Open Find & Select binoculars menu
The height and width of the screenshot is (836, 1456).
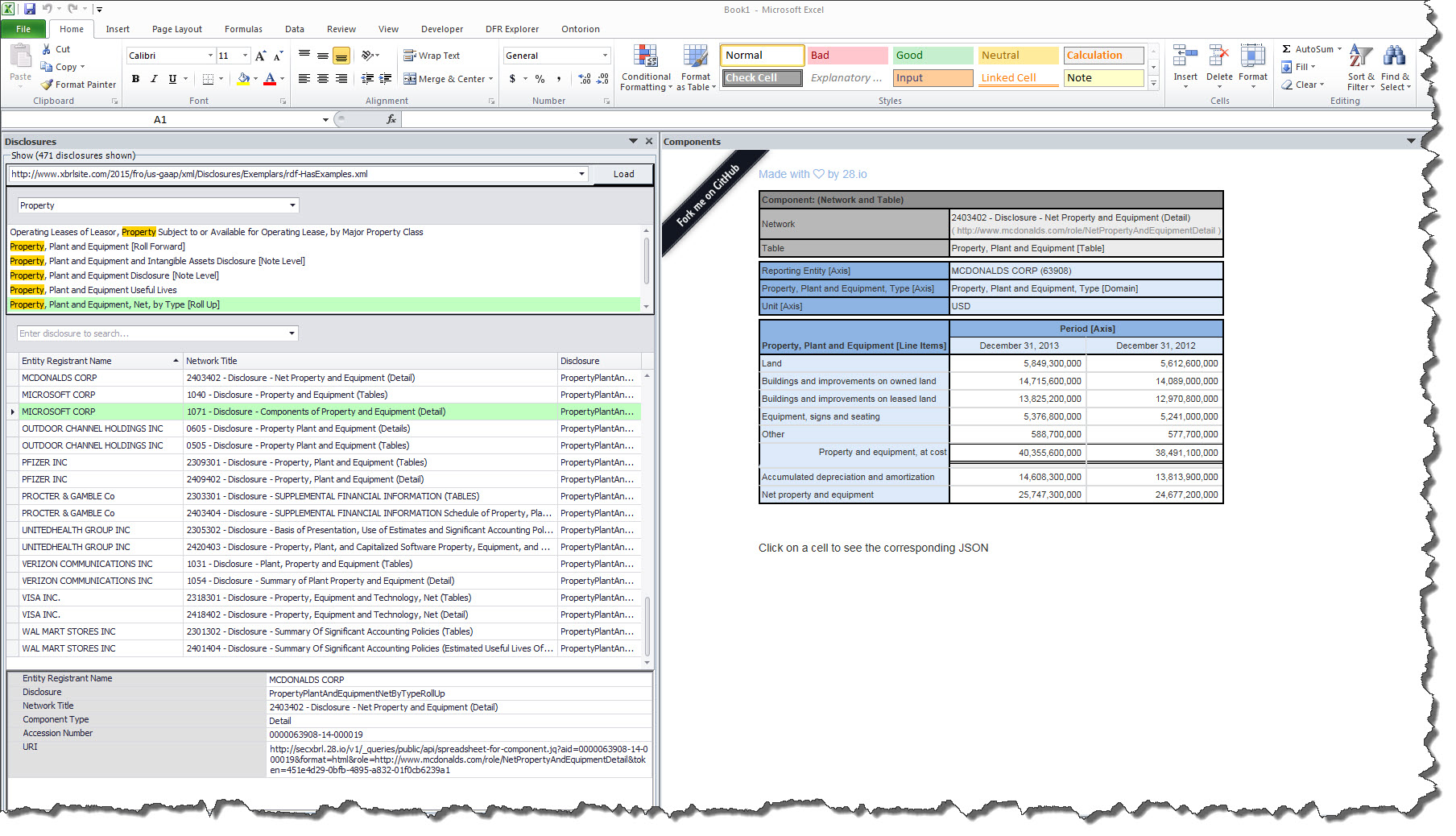coord(1395,68)
